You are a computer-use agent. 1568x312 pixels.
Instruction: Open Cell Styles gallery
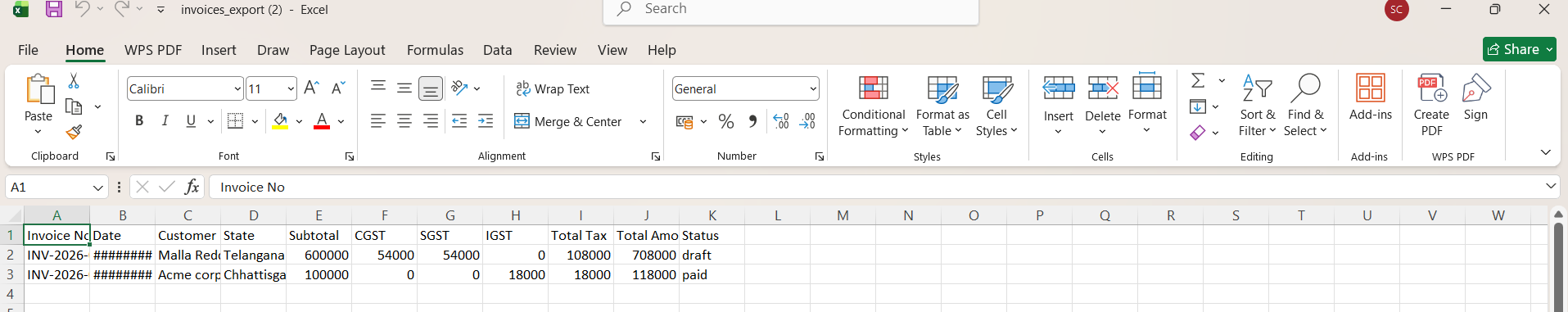[996, 106]
